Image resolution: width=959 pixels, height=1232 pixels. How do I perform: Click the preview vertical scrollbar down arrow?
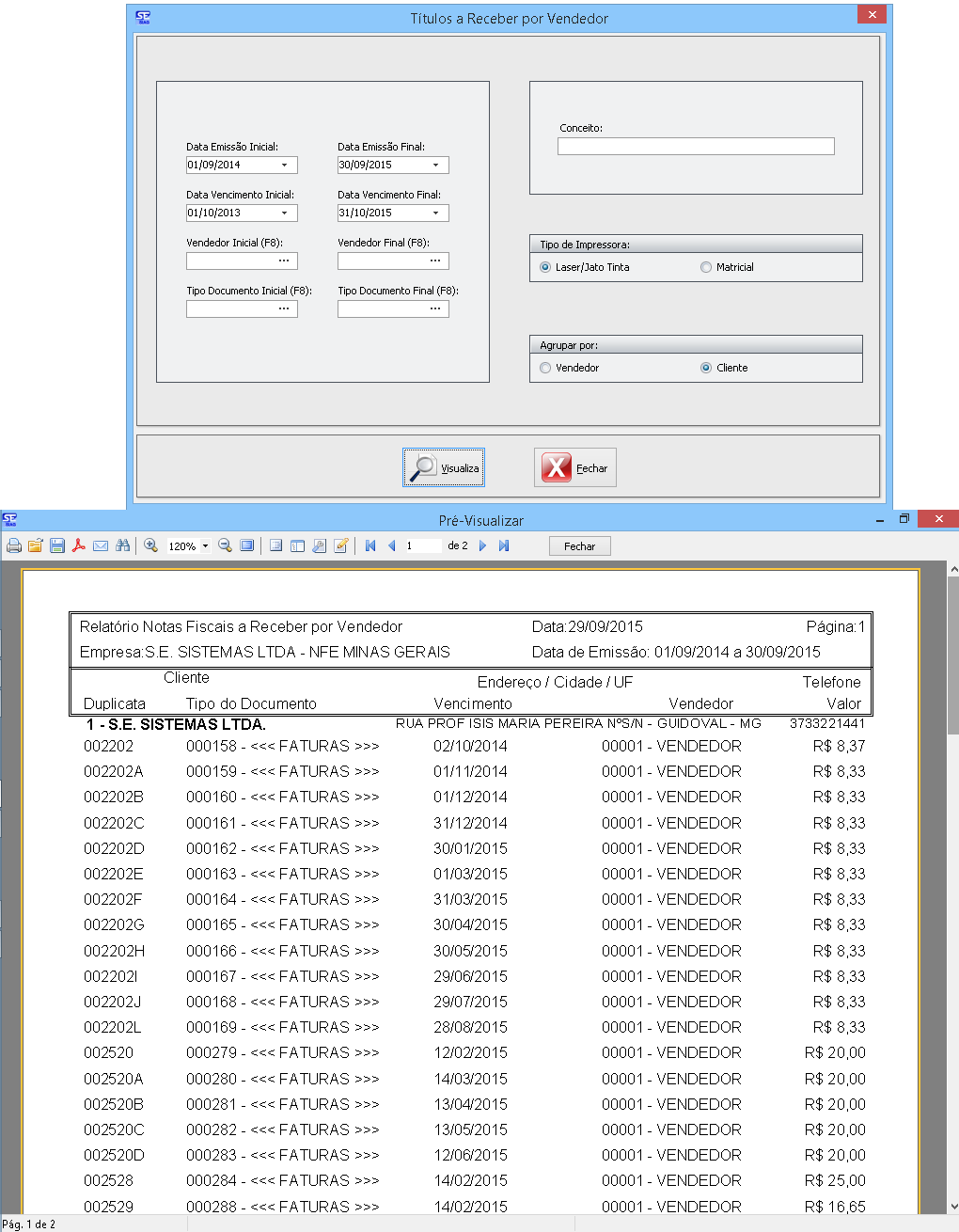point(953,1206)
